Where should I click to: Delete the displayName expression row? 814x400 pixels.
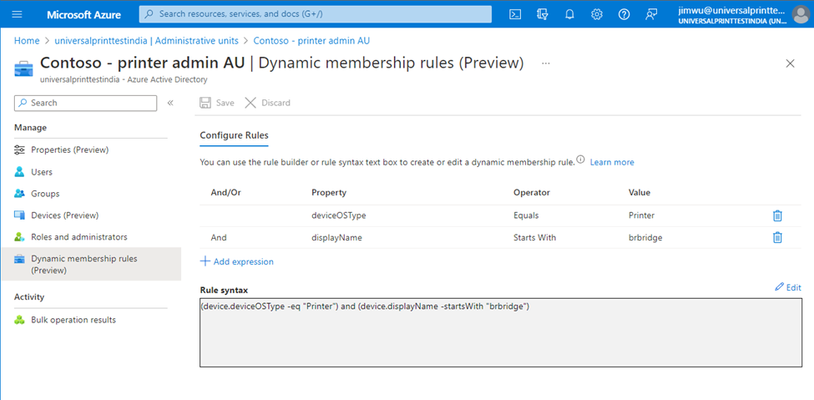point(777,238)
